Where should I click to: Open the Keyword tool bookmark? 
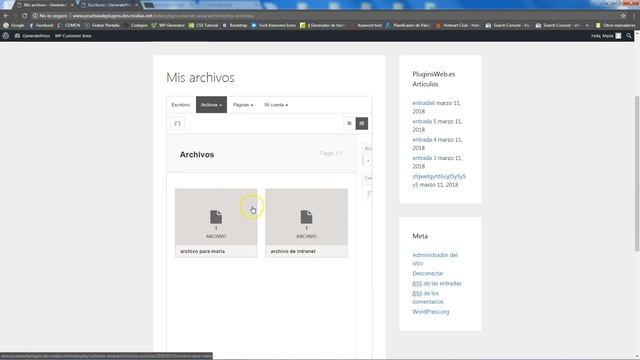tap(366, 25)
